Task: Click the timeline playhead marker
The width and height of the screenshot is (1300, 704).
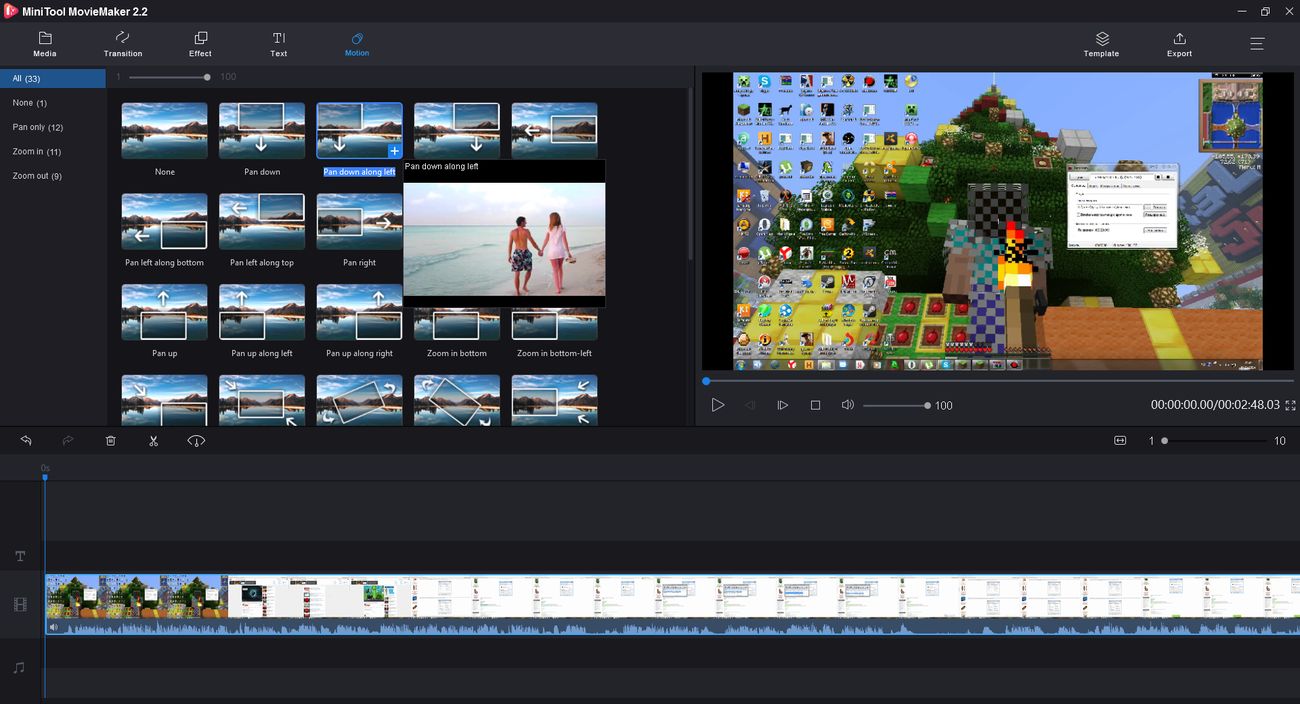Action: pos(44,477)
